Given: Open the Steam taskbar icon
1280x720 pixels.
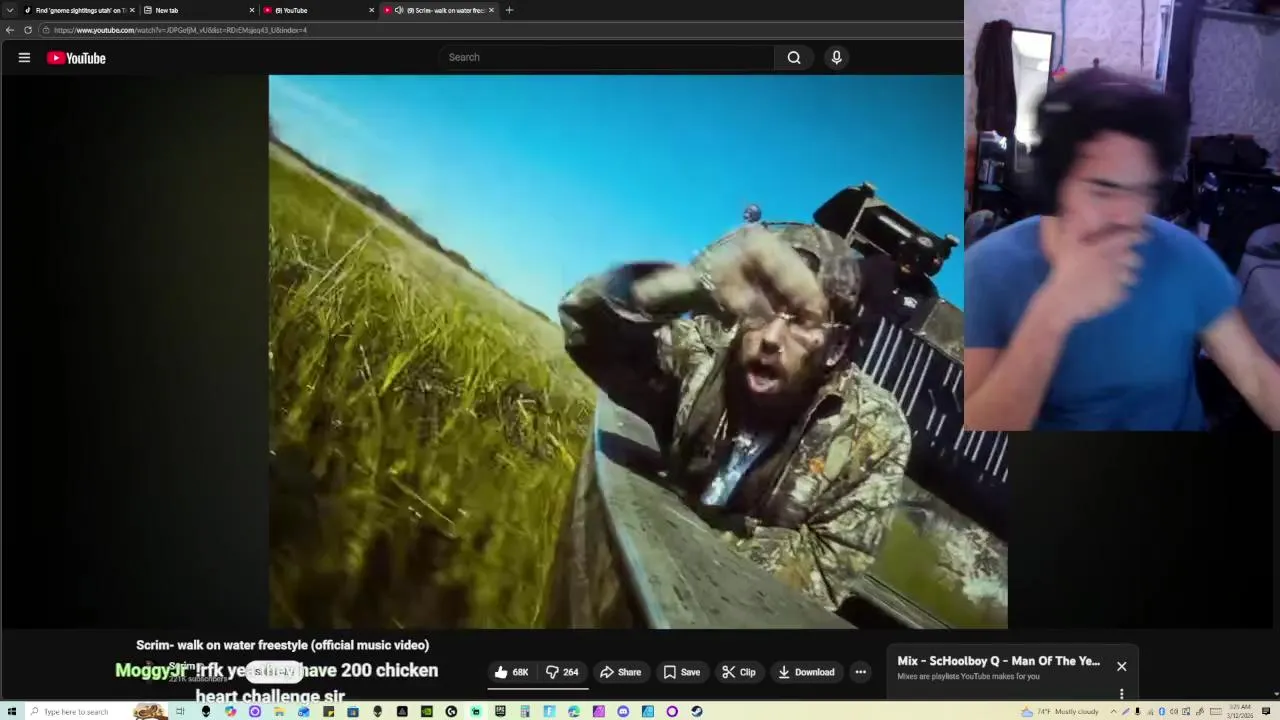Looking at the screenshot, I should pos(696,711).
